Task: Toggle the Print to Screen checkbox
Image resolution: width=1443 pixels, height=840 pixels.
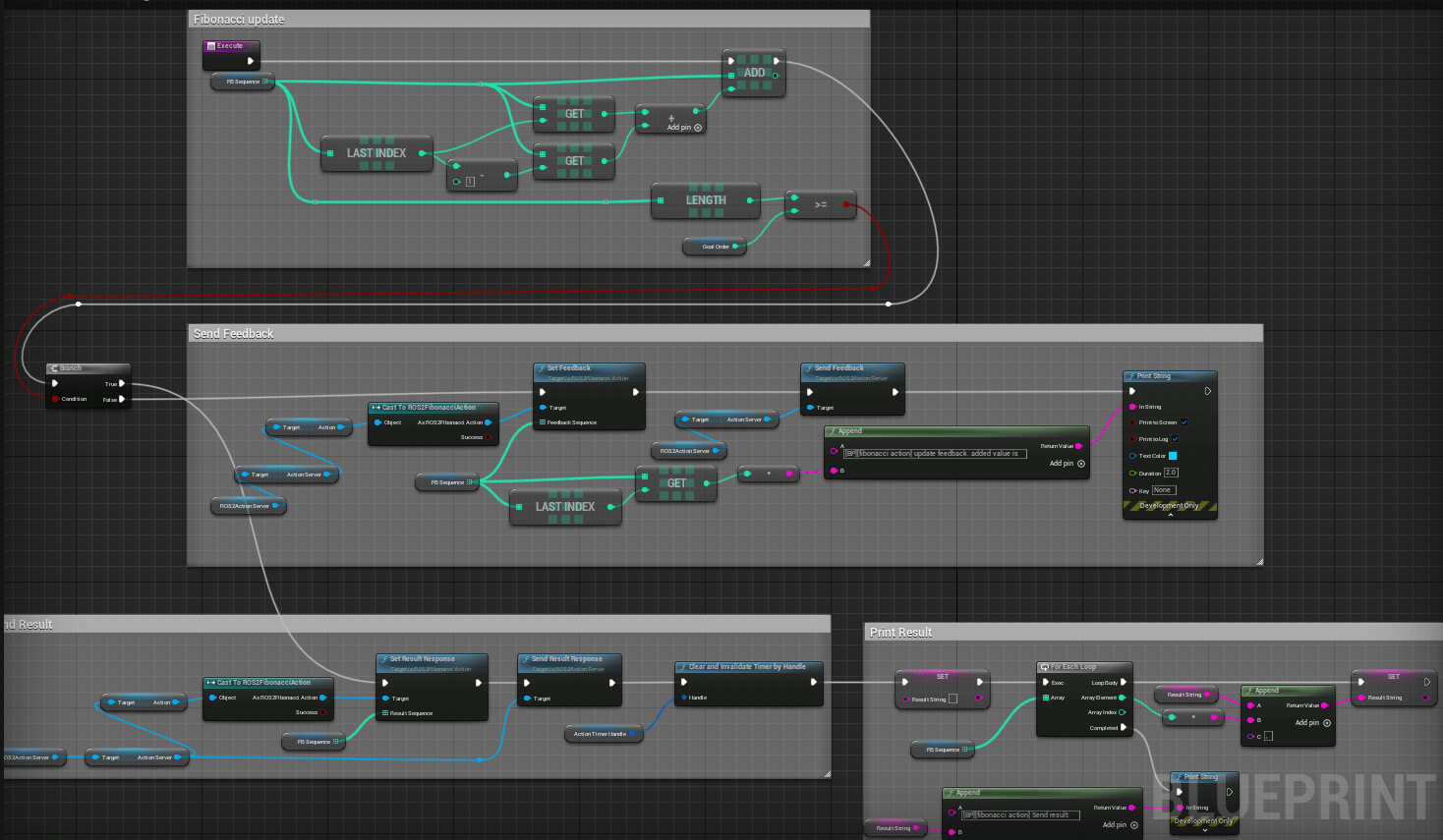Action: coord(1184,422)
